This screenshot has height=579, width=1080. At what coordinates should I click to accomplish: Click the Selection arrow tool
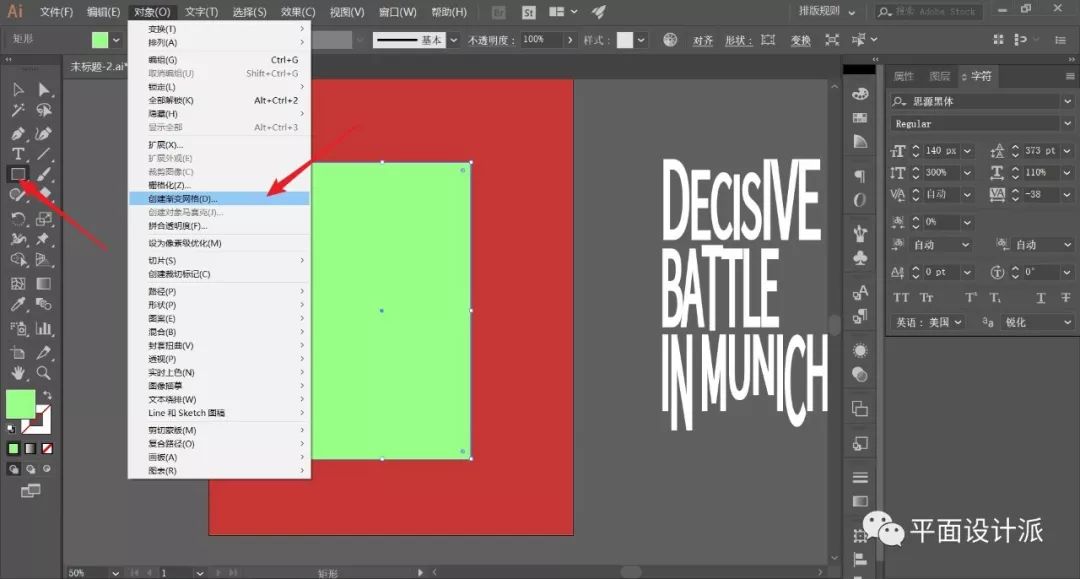pyautogui.click(x=18, y=90)
